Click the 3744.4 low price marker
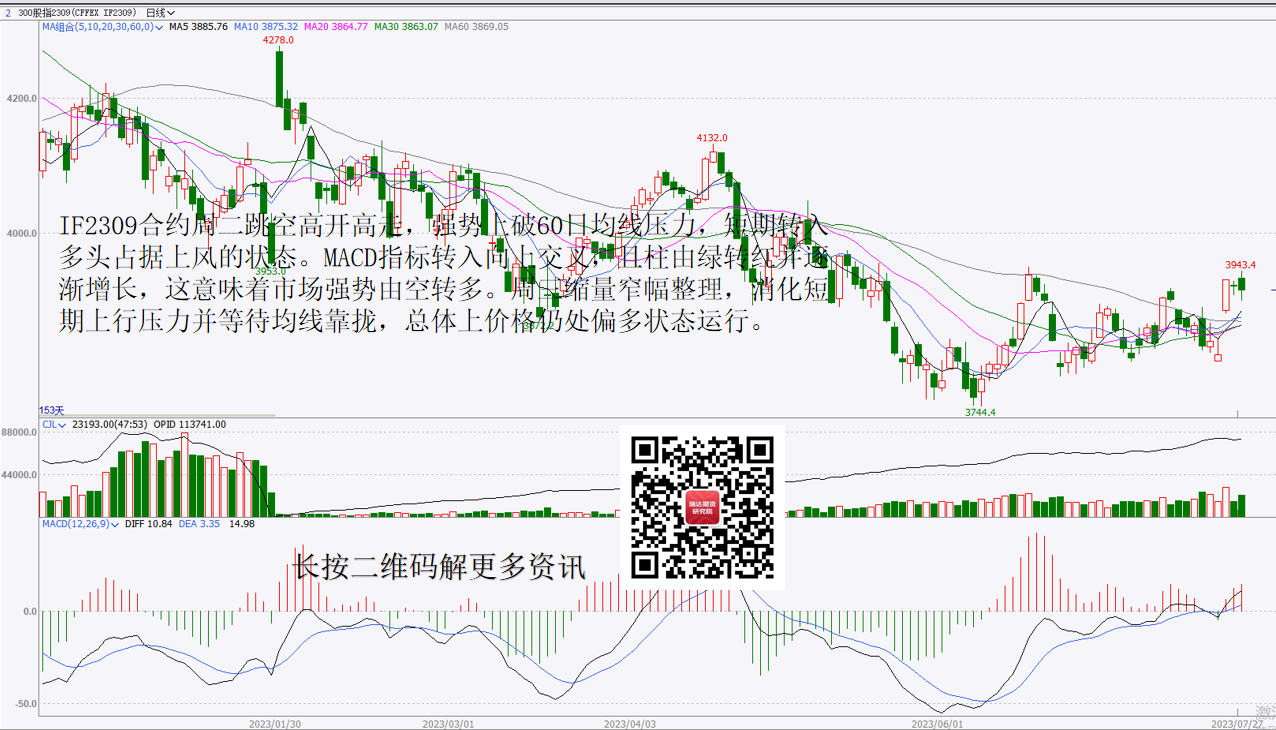The height and width of the screenshot is (730, 1276). (x=980, y=412)
